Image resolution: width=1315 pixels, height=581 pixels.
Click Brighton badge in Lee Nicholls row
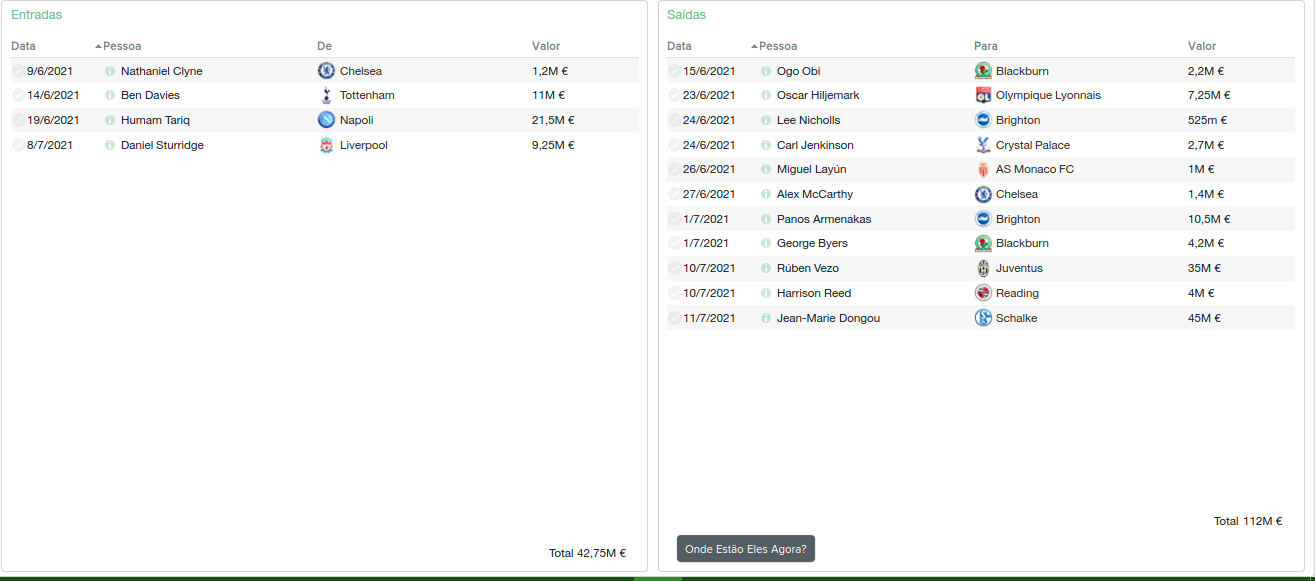[983, 120]
